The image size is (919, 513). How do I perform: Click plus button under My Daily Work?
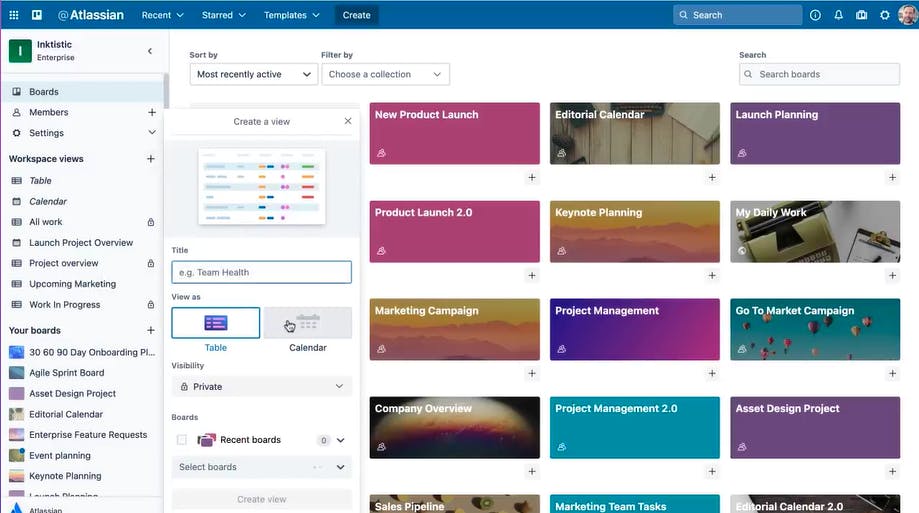click(892, 275)
